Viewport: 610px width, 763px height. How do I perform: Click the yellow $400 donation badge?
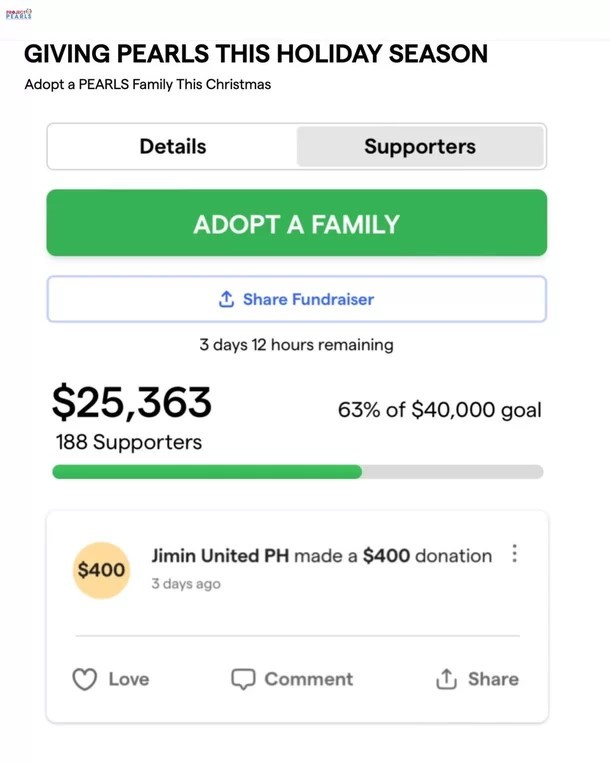point(101,570)
